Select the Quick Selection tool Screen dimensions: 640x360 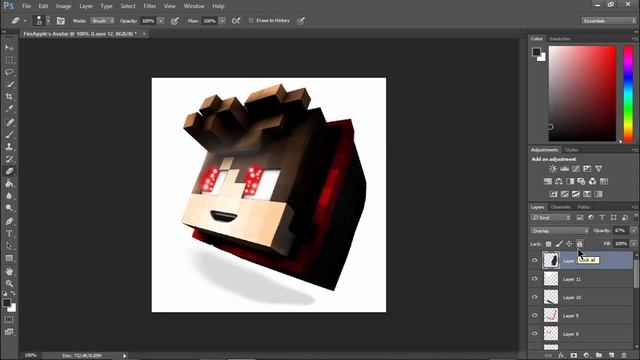9,84
